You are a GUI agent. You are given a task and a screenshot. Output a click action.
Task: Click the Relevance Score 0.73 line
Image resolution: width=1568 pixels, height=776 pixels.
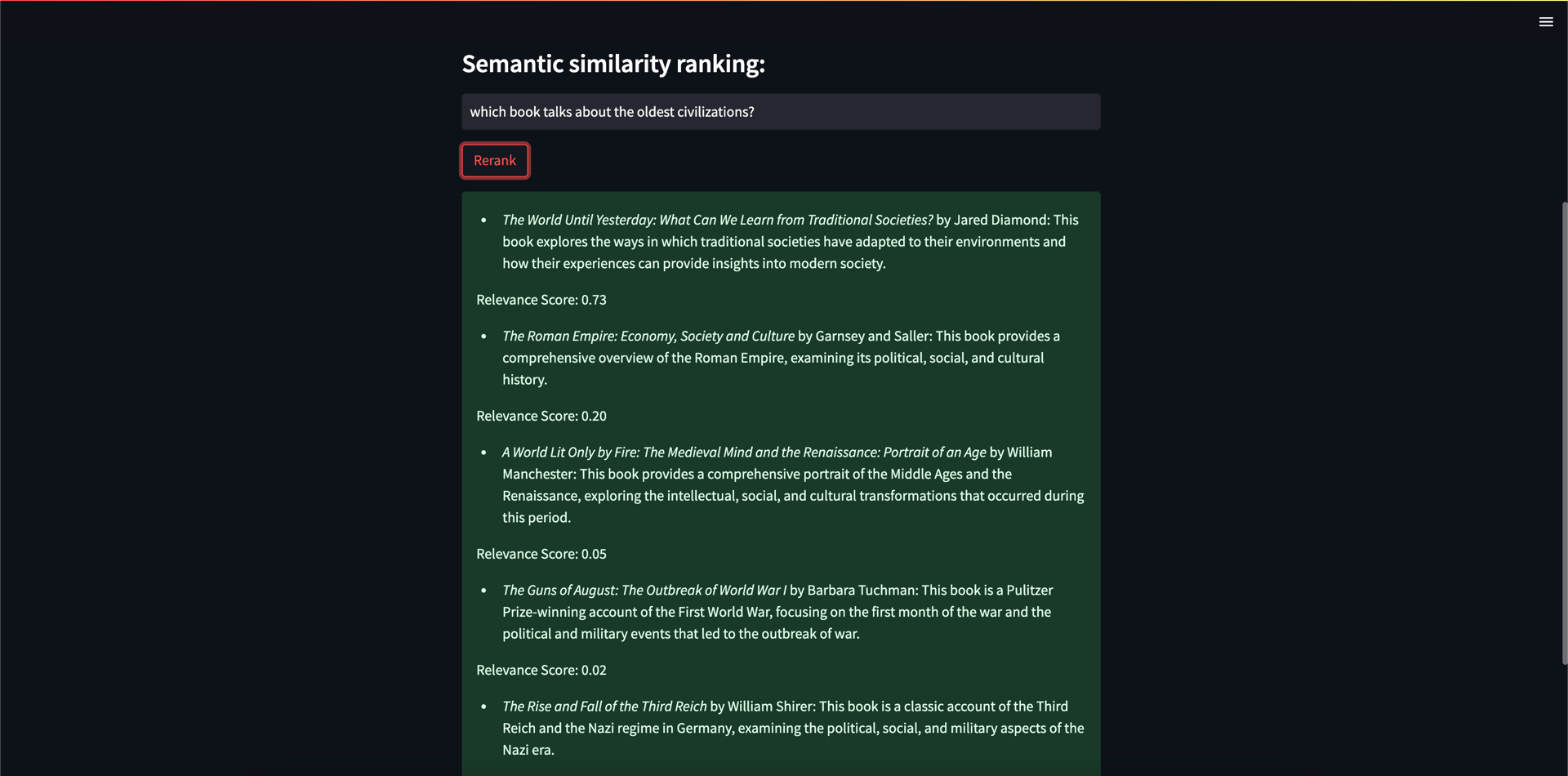541,300
